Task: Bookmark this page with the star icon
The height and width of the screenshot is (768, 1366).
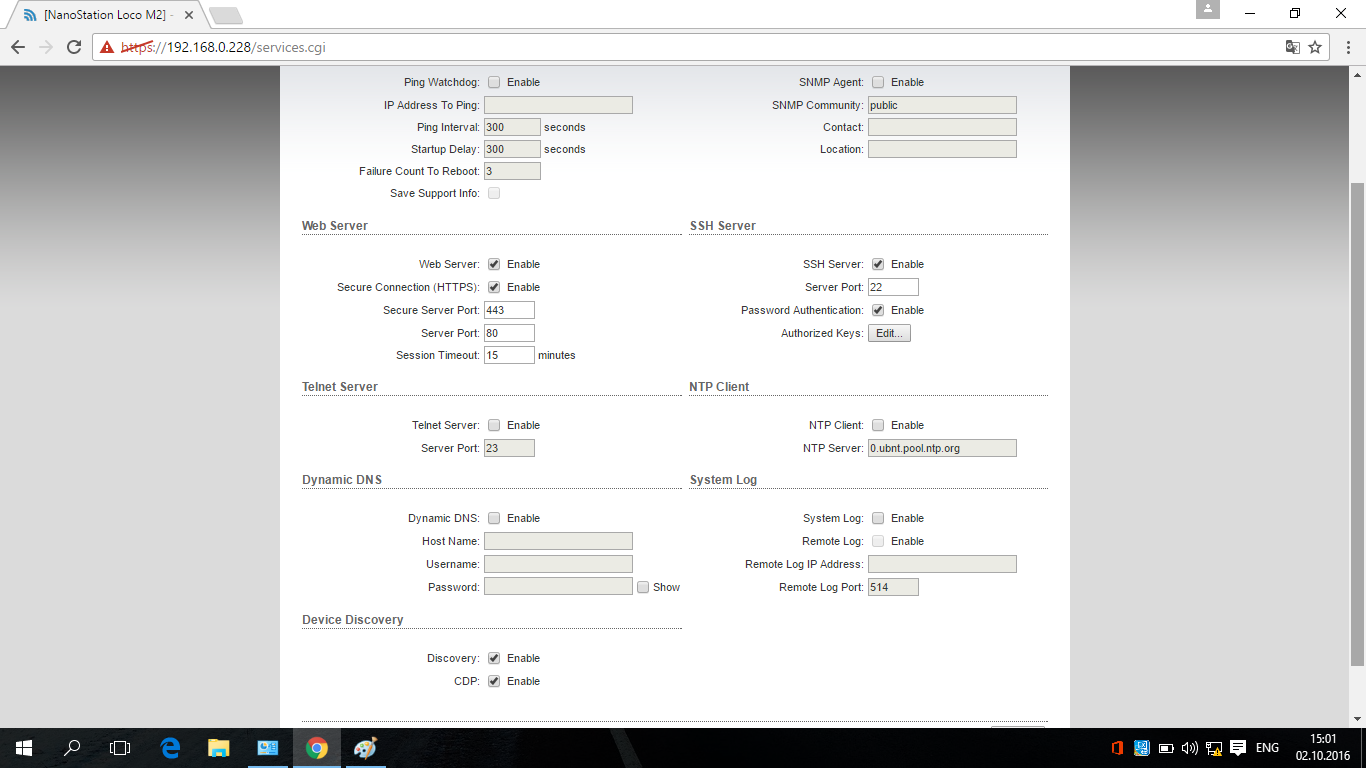Action: tap(1315, 47)
